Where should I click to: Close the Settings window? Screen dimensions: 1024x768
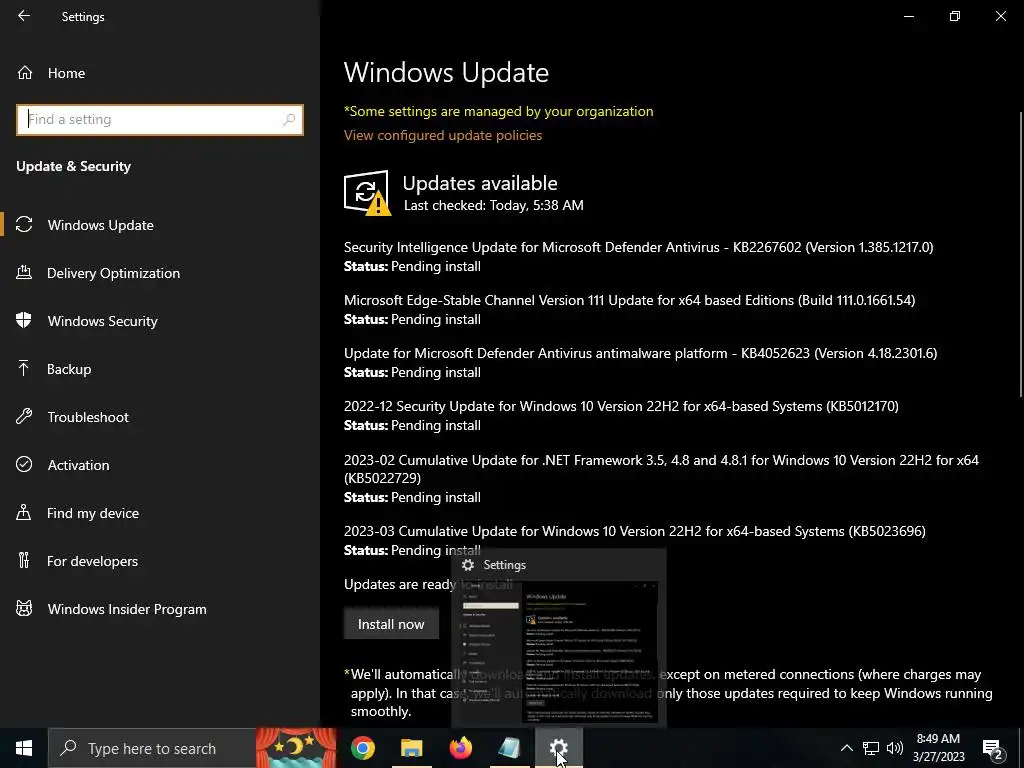point(1000,16)
